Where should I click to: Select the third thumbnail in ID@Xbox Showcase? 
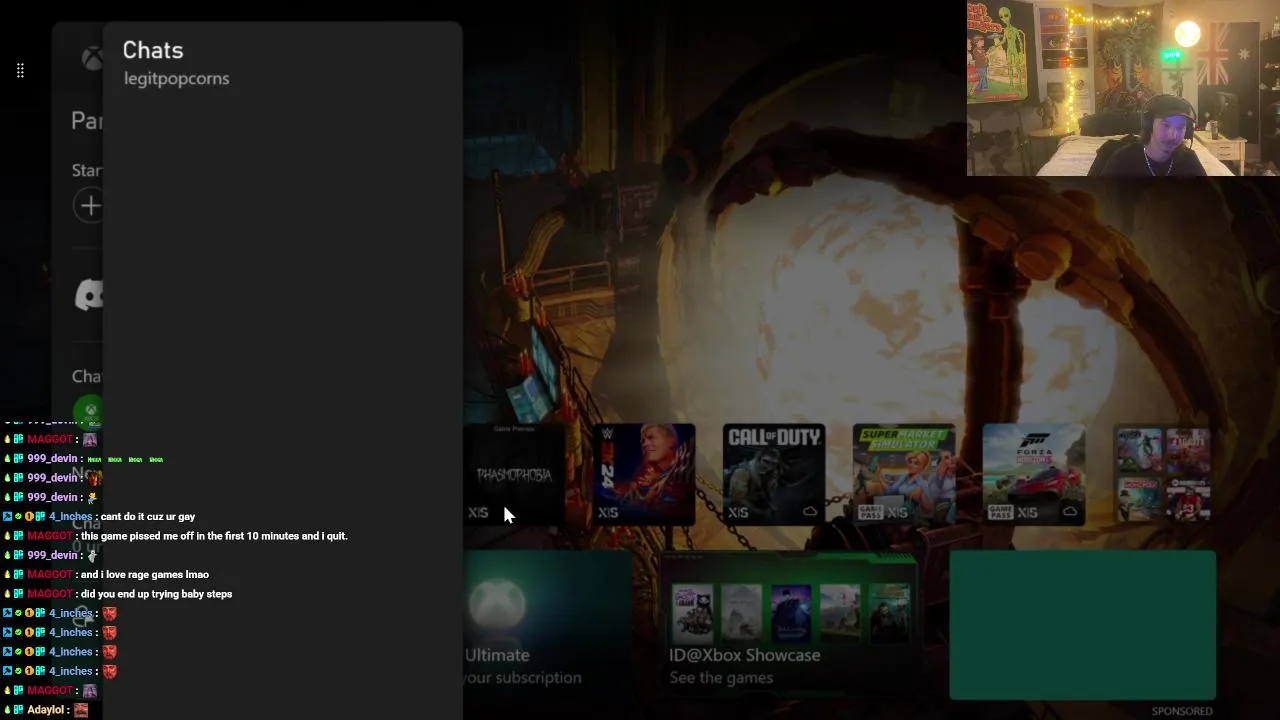tap(790, 612)
